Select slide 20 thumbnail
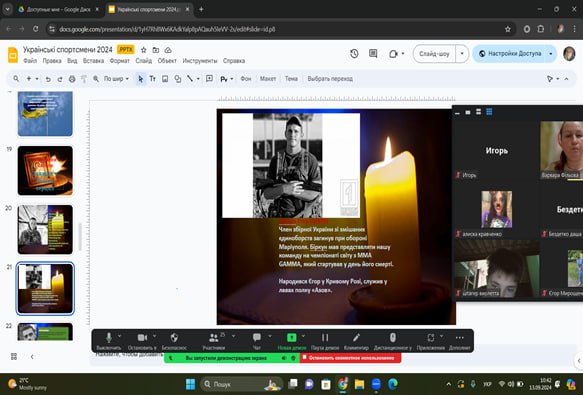583x395 pixels. [x=45, y=229]
